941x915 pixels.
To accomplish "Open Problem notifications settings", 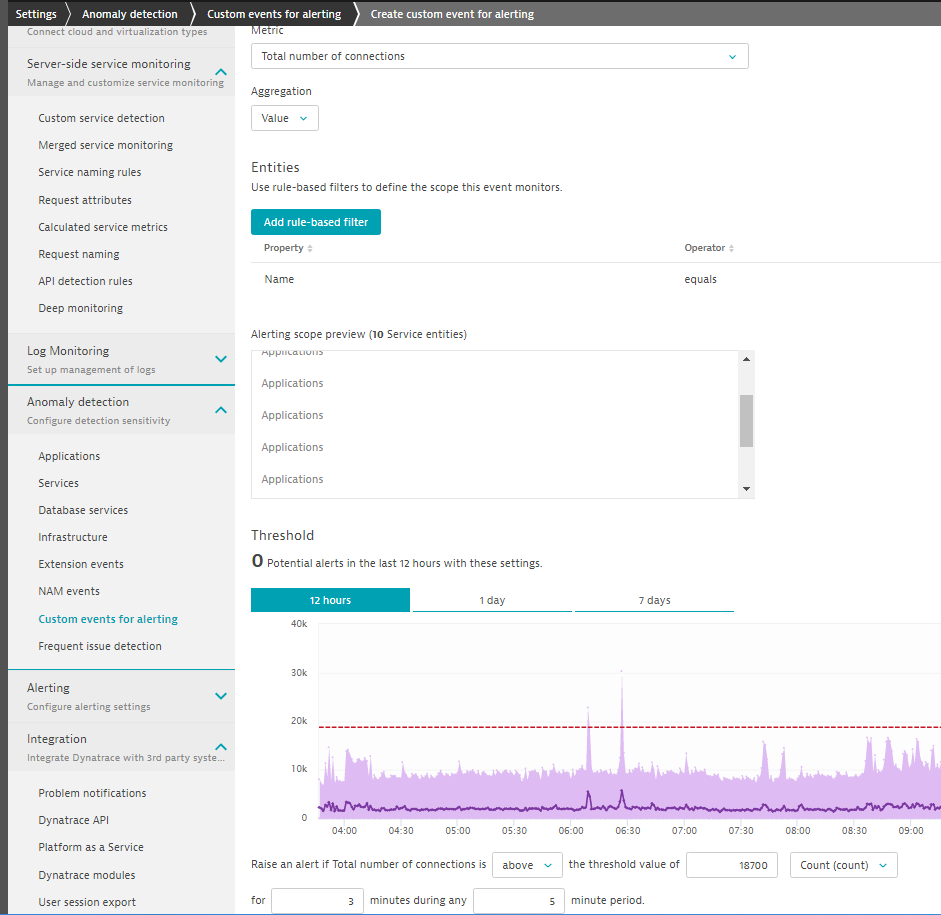I will (92, 793).
